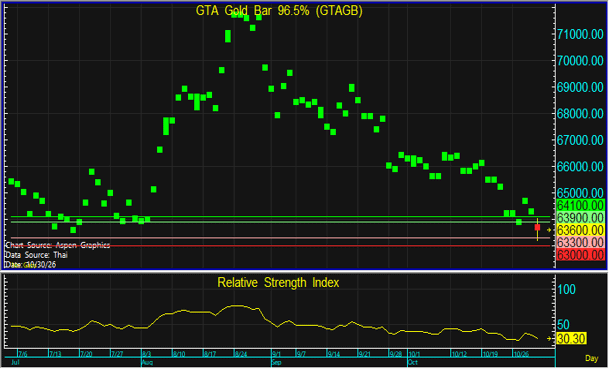This screenshot has height=369, width=609.
Task: Click the yellow arrow beside 30.30
Action: click(x=549, y=339)
